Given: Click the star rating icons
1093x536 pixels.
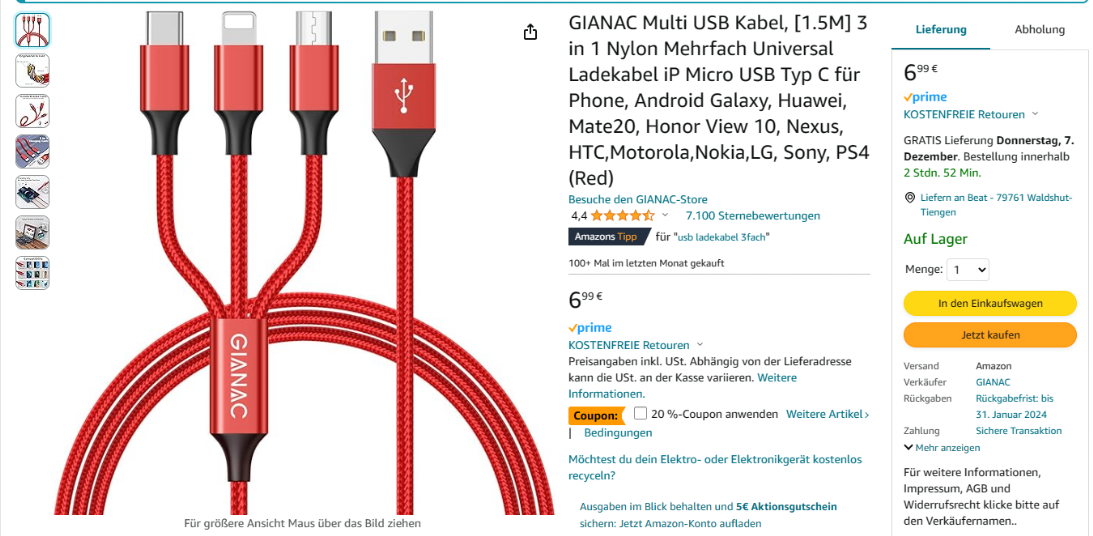Looking at the screenshot, I should (x=623, y=215).
